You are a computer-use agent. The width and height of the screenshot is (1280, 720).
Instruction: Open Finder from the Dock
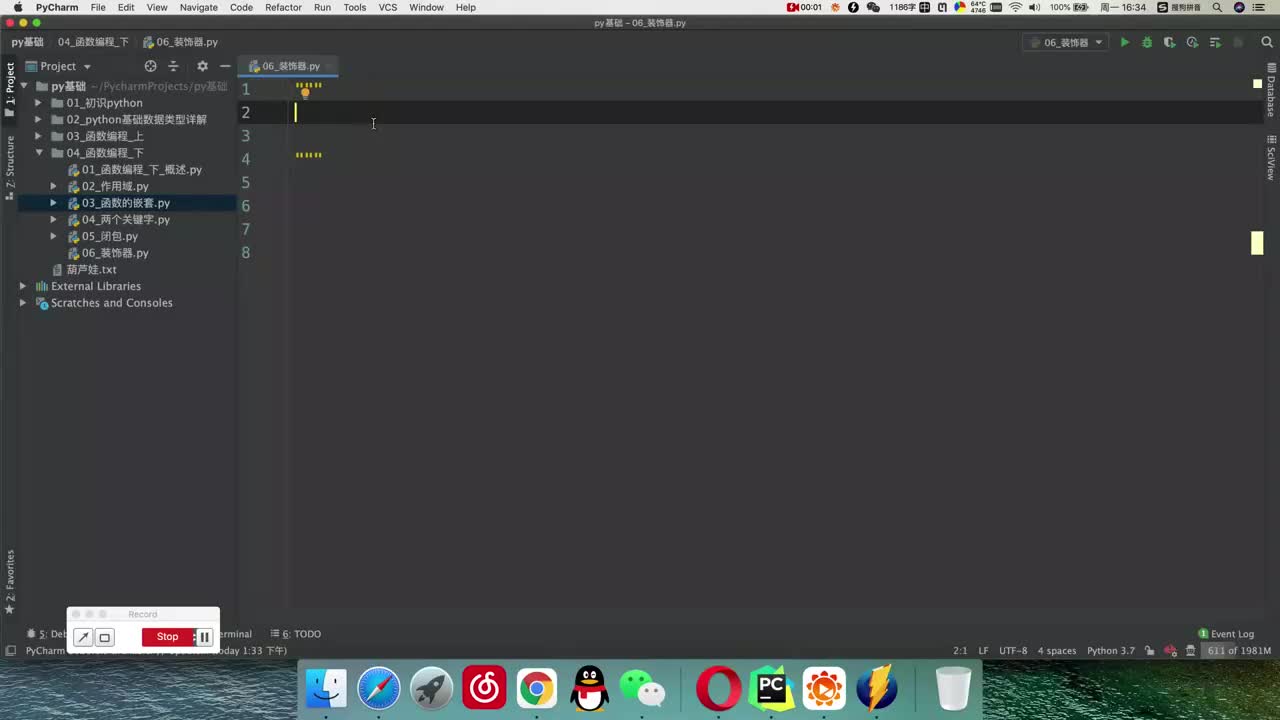pos(326,688)
